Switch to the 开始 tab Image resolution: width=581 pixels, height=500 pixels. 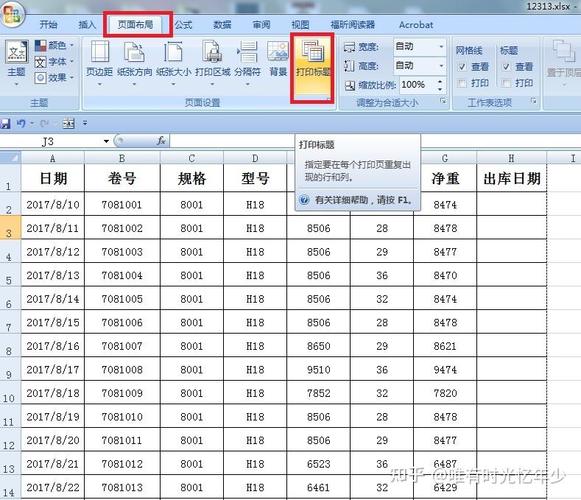pyautogui.click(x=49, y=25)
